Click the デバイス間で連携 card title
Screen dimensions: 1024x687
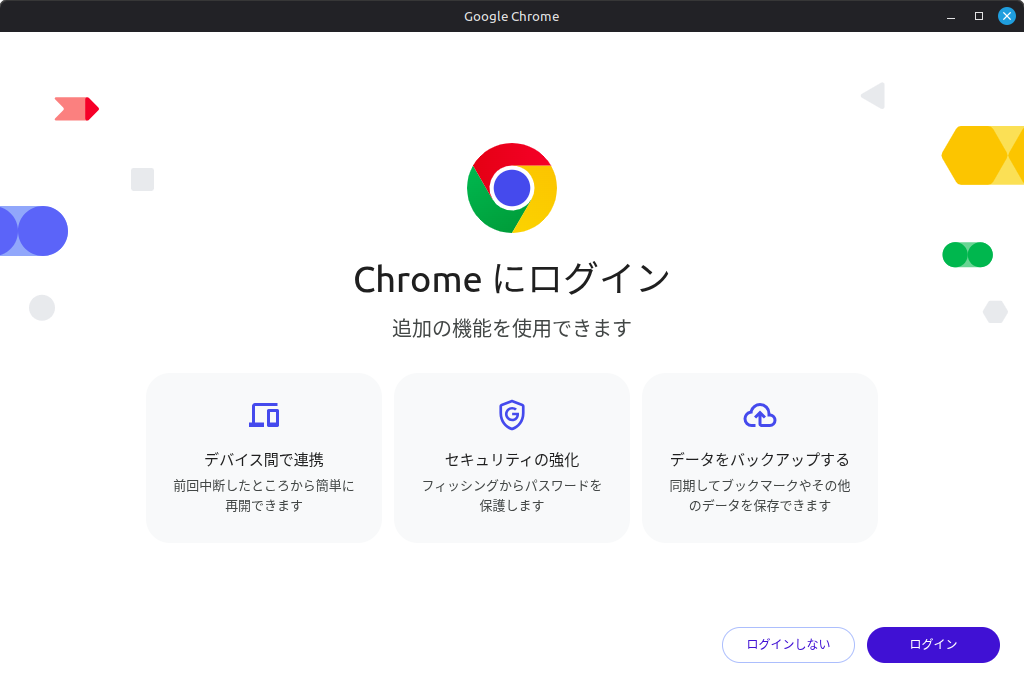click(x=264, y=460)
